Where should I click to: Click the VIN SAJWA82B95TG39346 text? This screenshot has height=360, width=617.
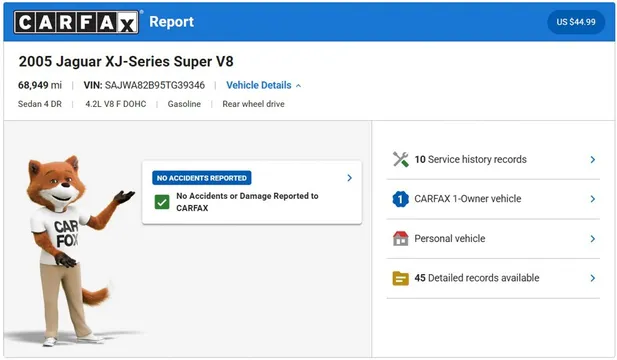(144, 85)
